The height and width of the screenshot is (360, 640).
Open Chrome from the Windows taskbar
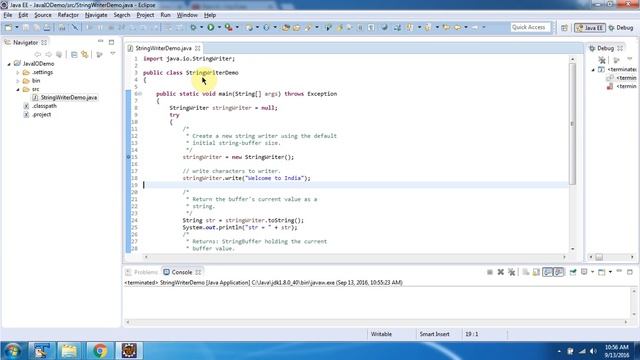point(100,351)
